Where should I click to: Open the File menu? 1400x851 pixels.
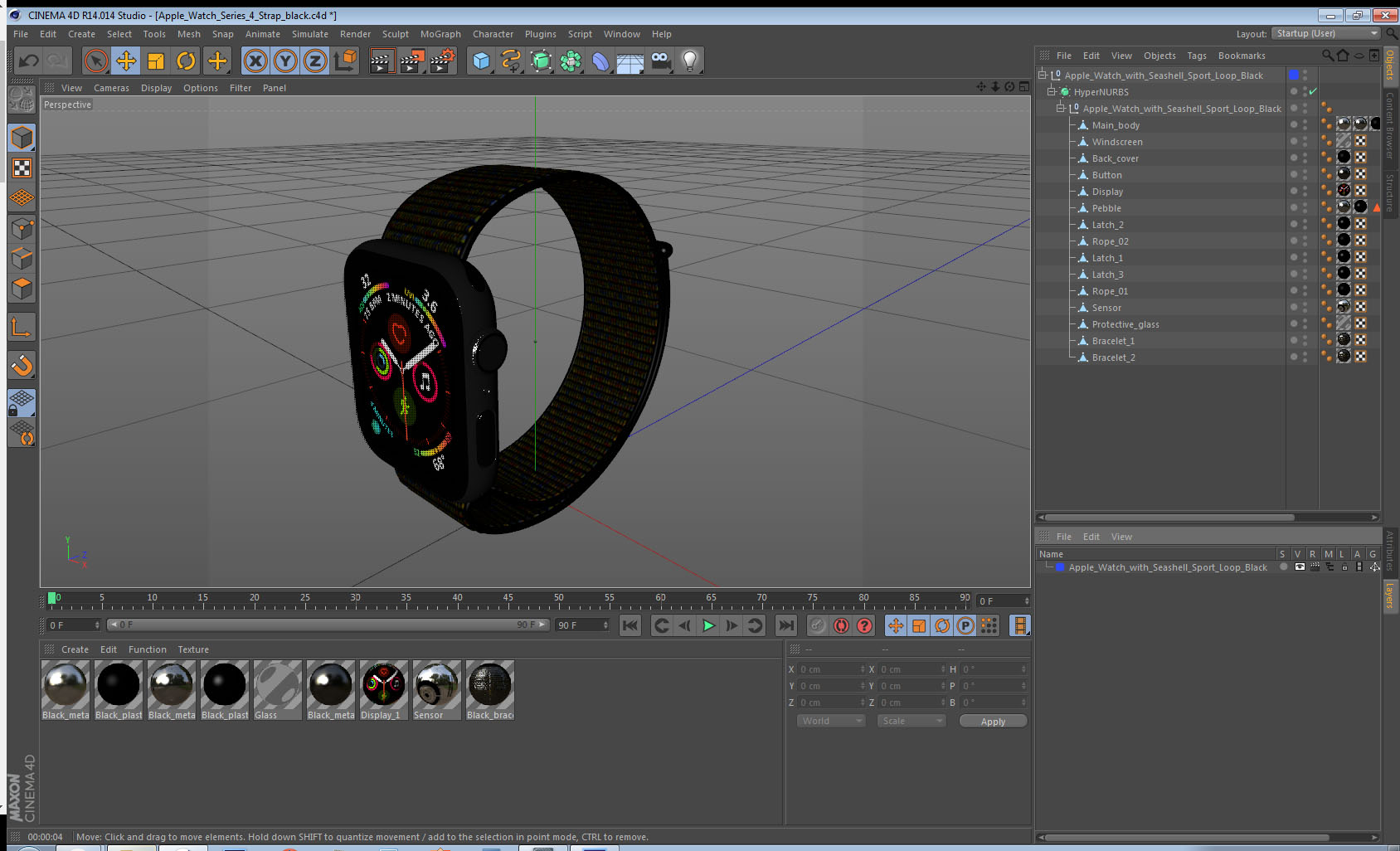pyautogui.click(x=21, y=34)
